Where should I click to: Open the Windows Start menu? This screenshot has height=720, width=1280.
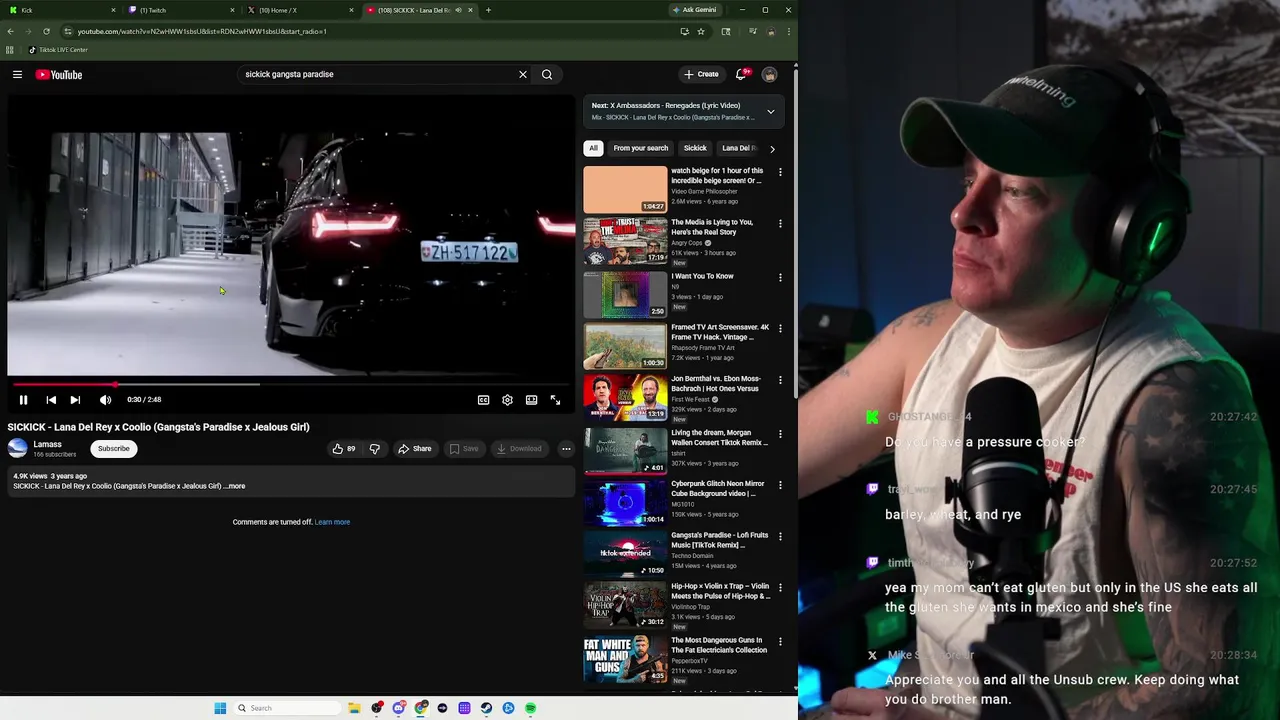point(220,708)
